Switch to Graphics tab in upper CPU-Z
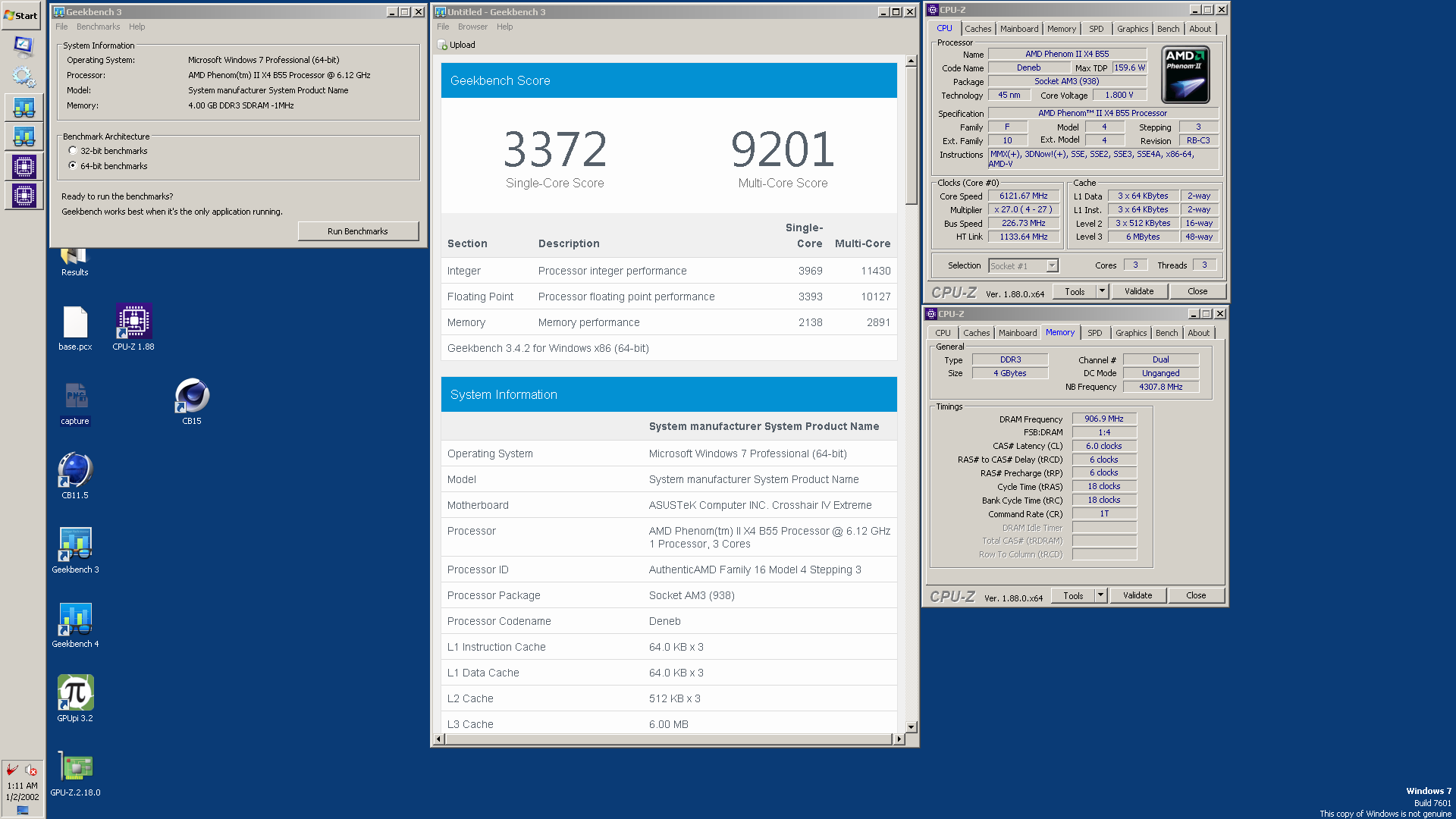 [1132, 29]
